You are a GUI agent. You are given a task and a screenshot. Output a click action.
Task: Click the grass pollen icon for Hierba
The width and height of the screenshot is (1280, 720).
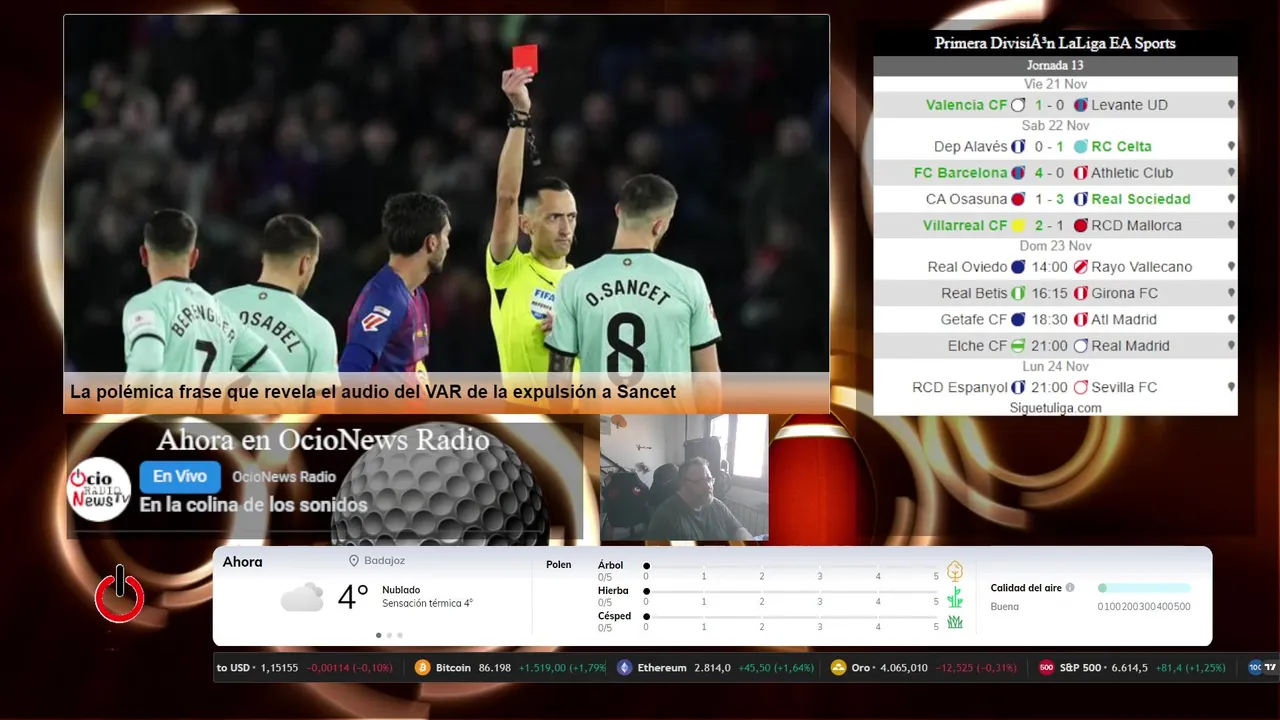coord(955,597)
